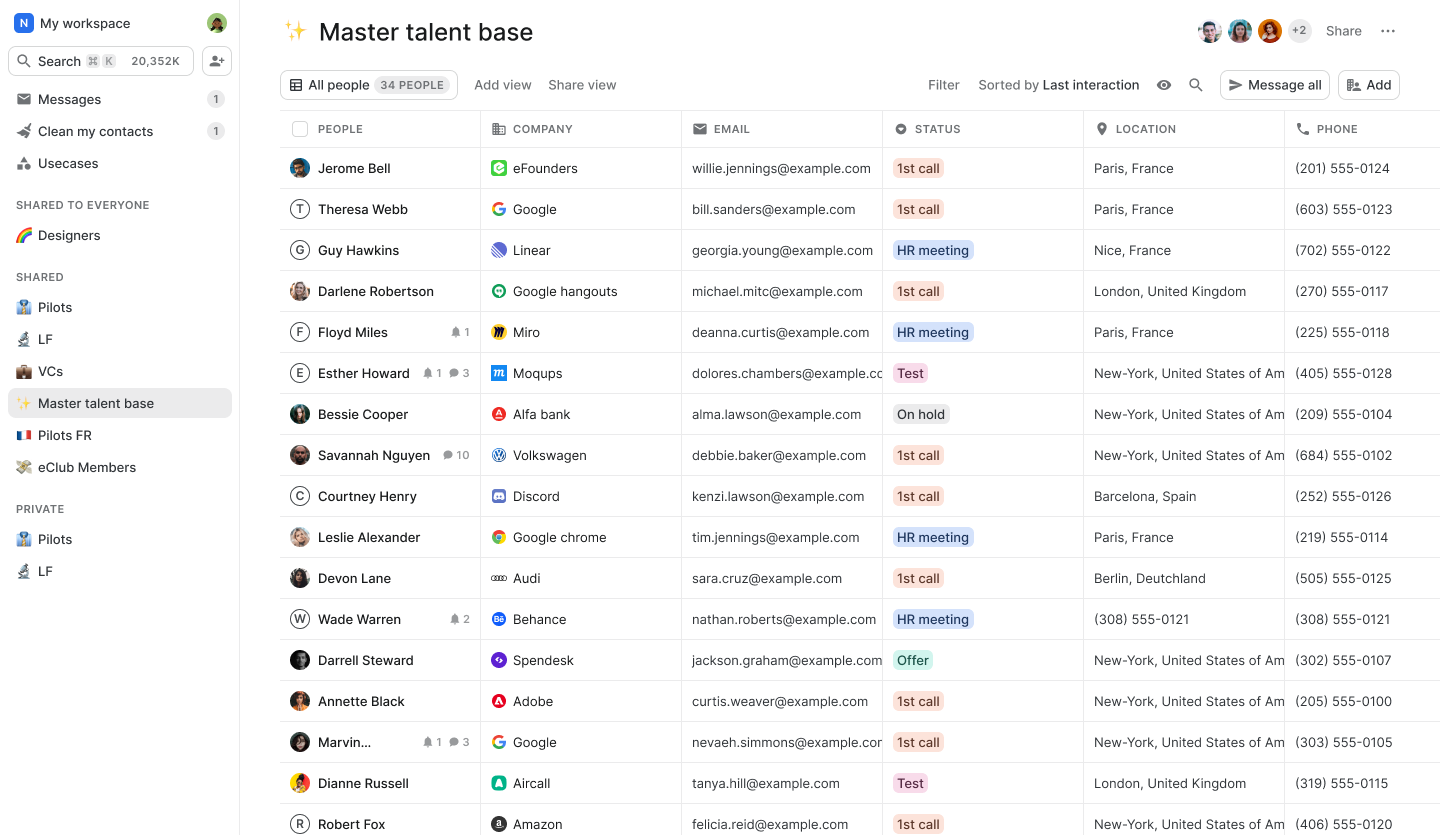This screenshot has width=1440, height=835.
Task: Click inside the sidebar Search field
Action: point(100,61)
